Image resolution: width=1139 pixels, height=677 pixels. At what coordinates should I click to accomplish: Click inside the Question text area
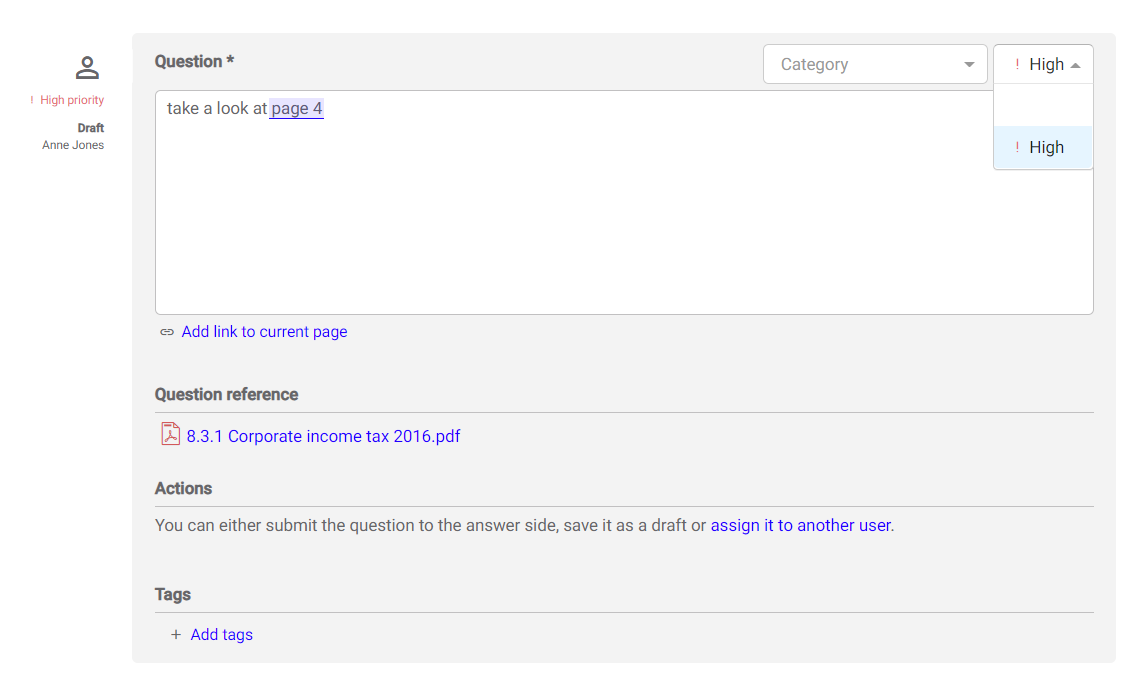pyautogui.click(x=600, y=220)
